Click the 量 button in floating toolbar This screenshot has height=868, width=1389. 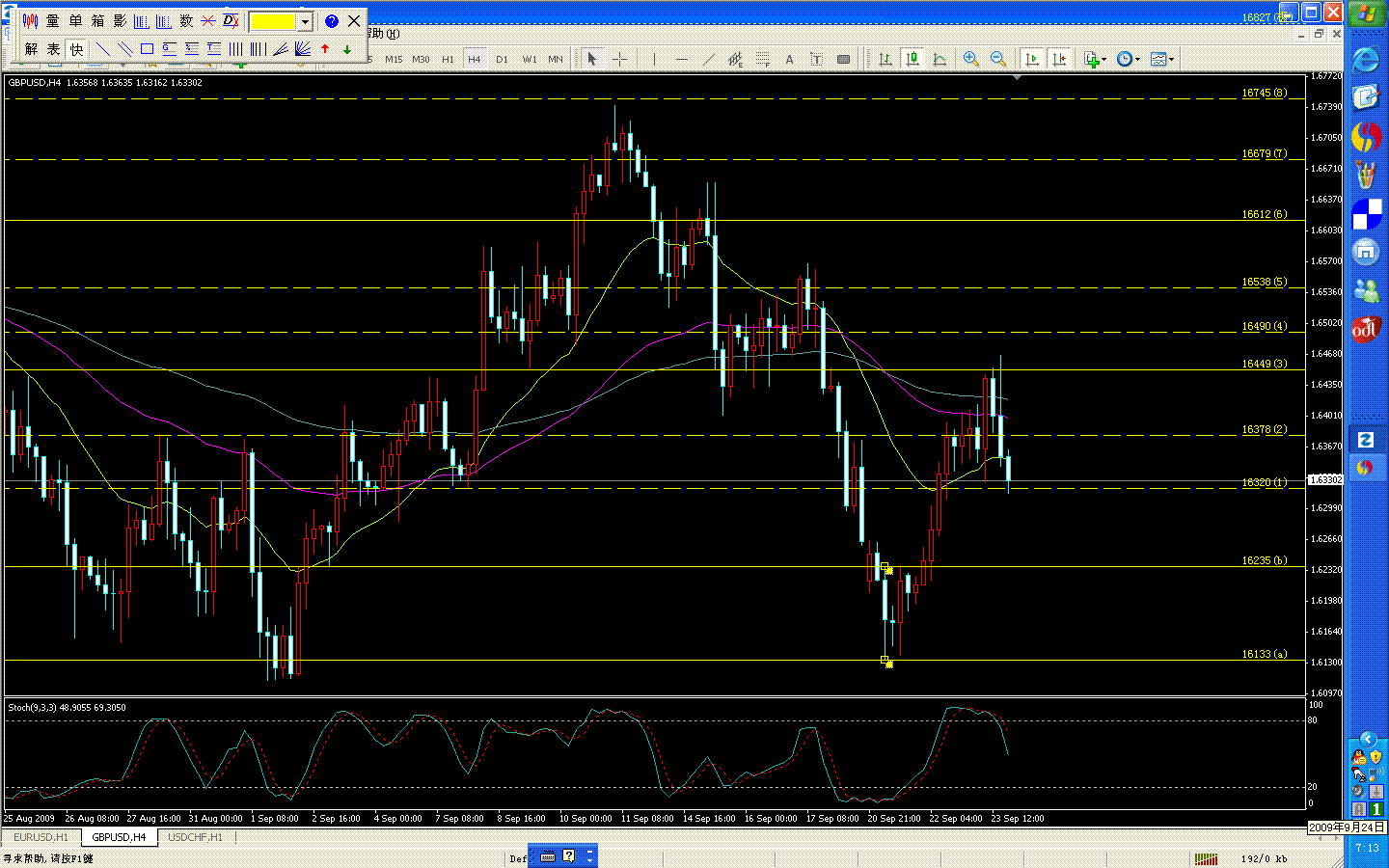pyautogui.click(x=53, y=20)
